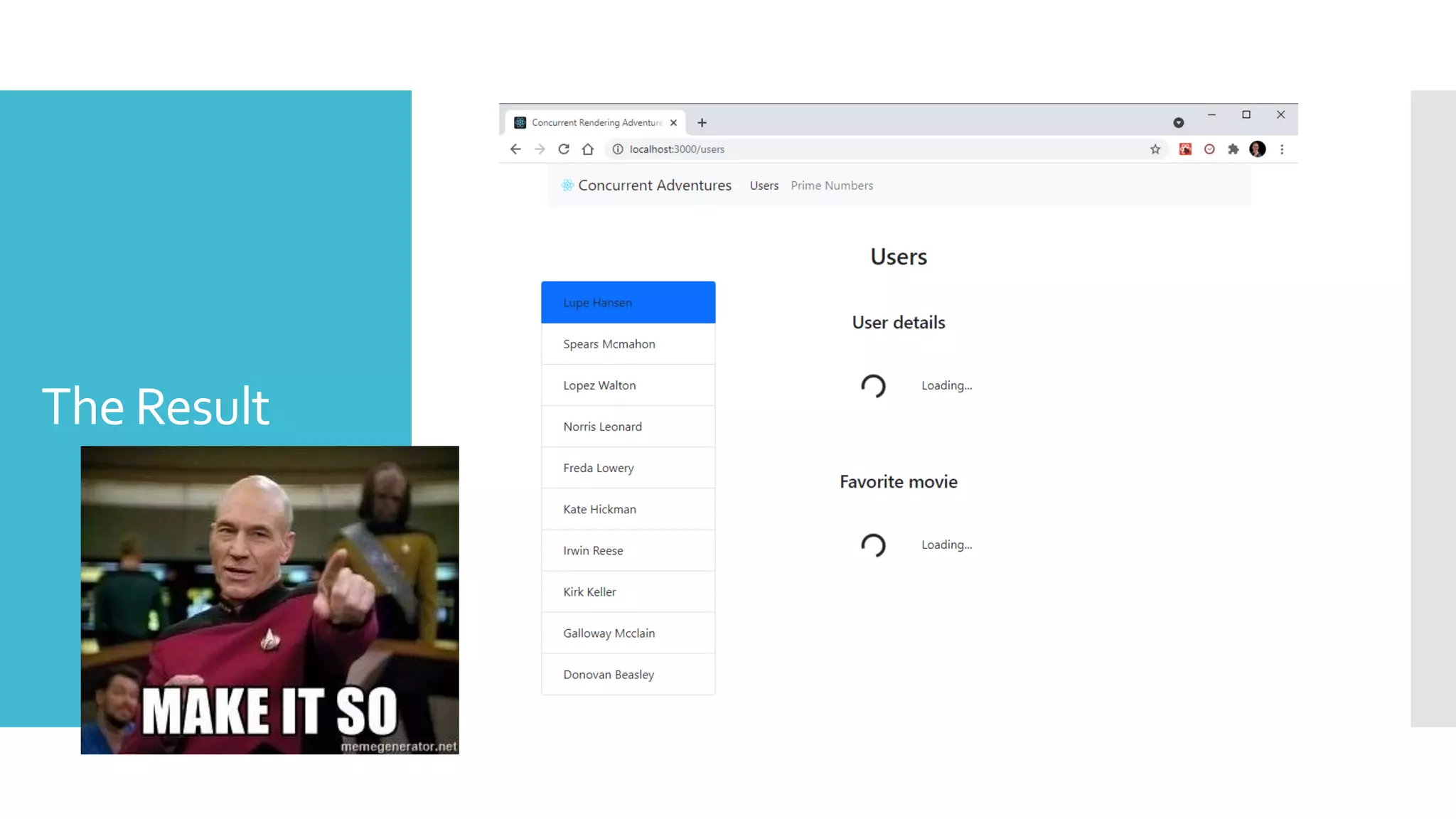Click the browser back arrow
The width and height of the screenshot is (1456, 819).
point(515,149)
